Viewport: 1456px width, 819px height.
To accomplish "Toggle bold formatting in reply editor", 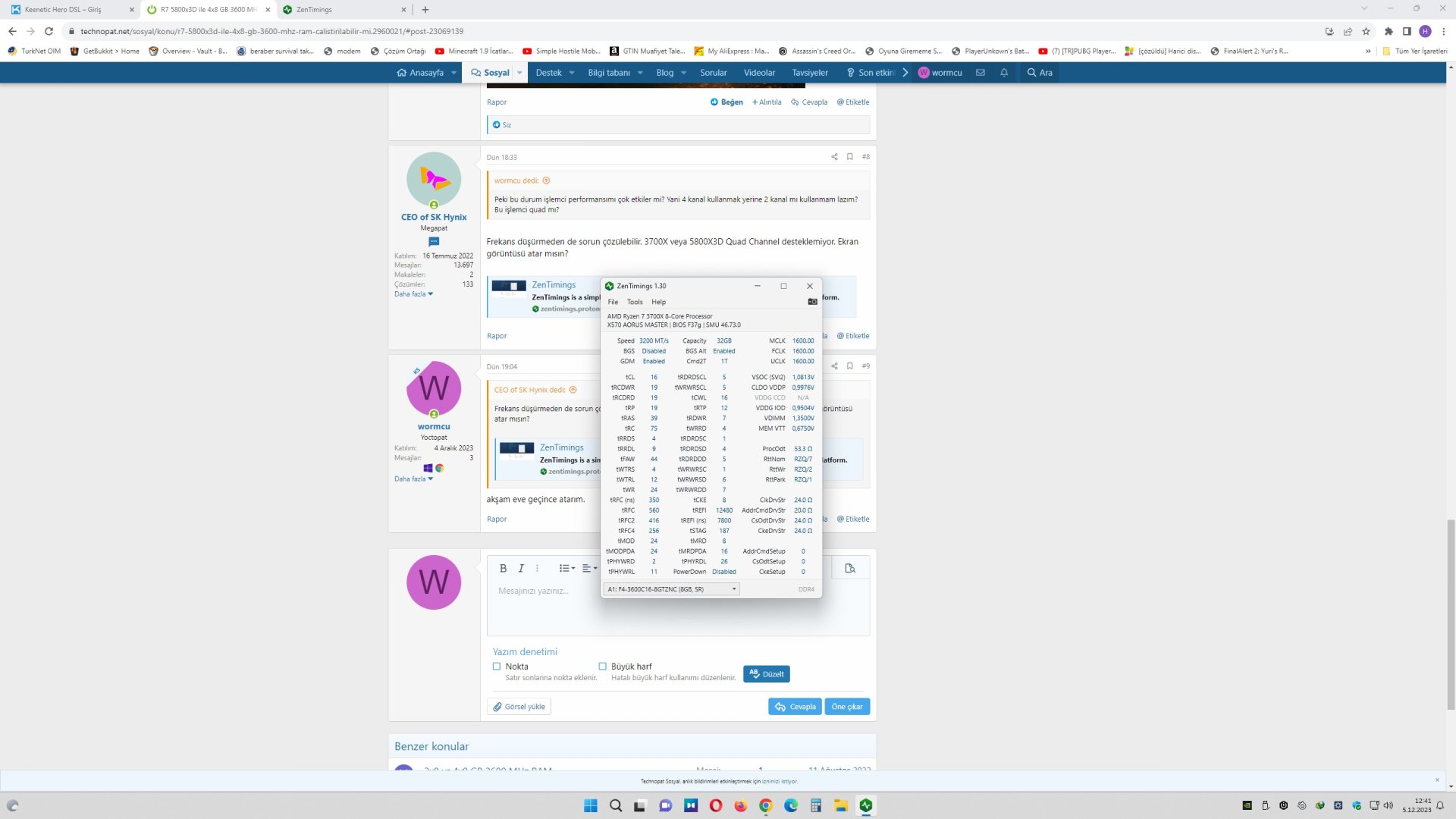I will click(x=503, y=568).
